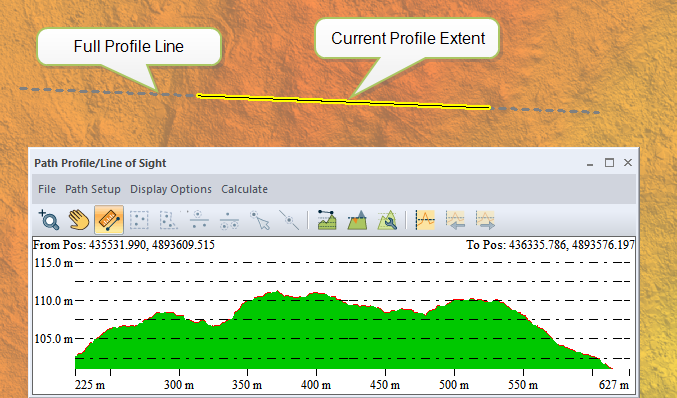Expand the Calculate menu
Screen dimensions: 677x398
click(244, 189)
